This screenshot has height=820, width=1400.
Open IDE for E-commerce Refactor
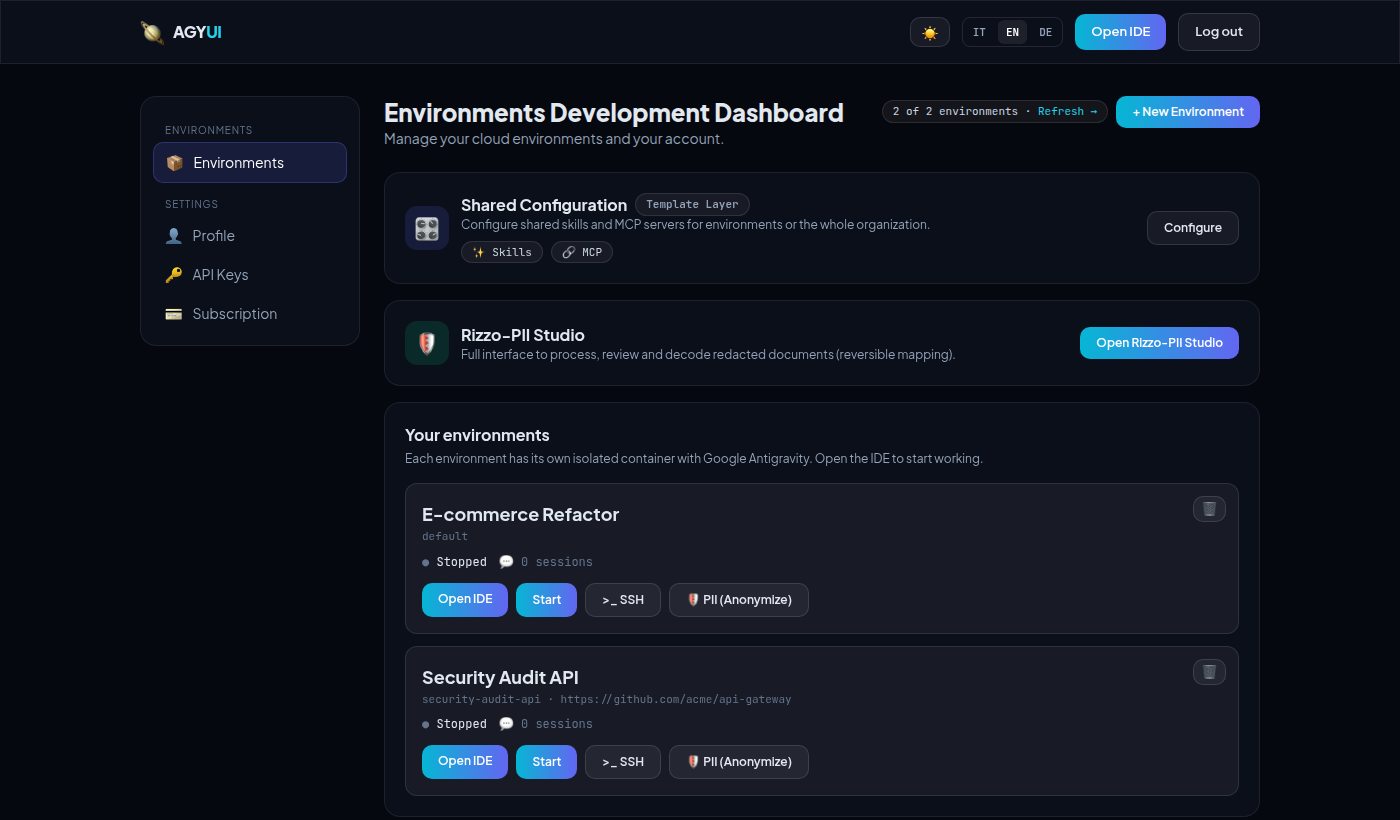(465, 600)
